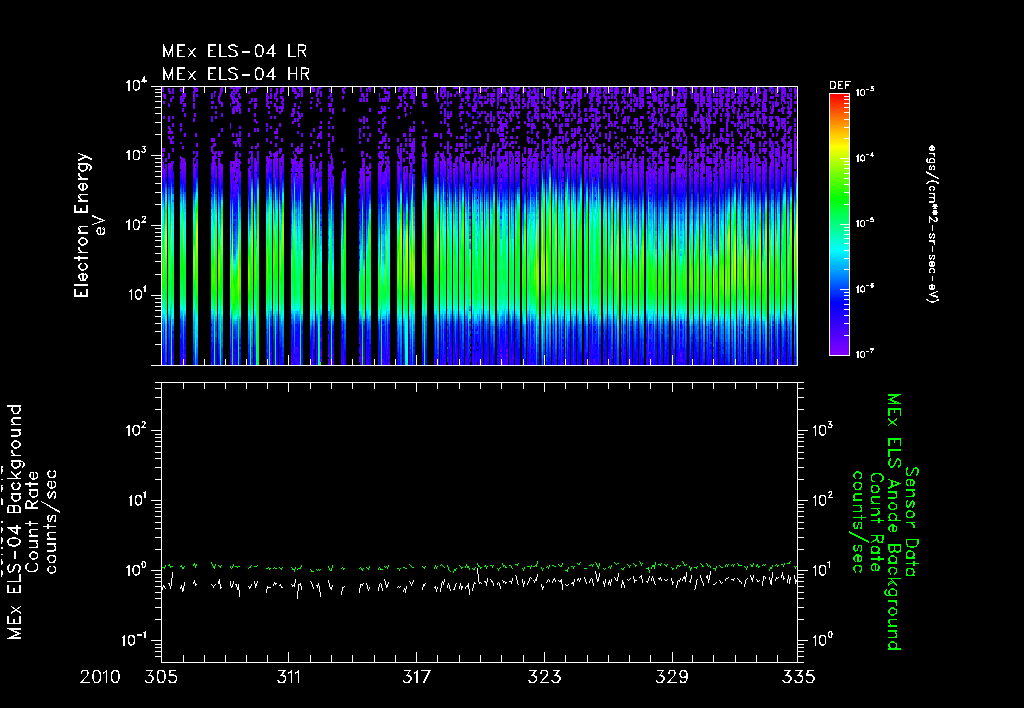
Task: Click the data gap near day 314 in the spectrogram
Action: [x=353, y=225]
